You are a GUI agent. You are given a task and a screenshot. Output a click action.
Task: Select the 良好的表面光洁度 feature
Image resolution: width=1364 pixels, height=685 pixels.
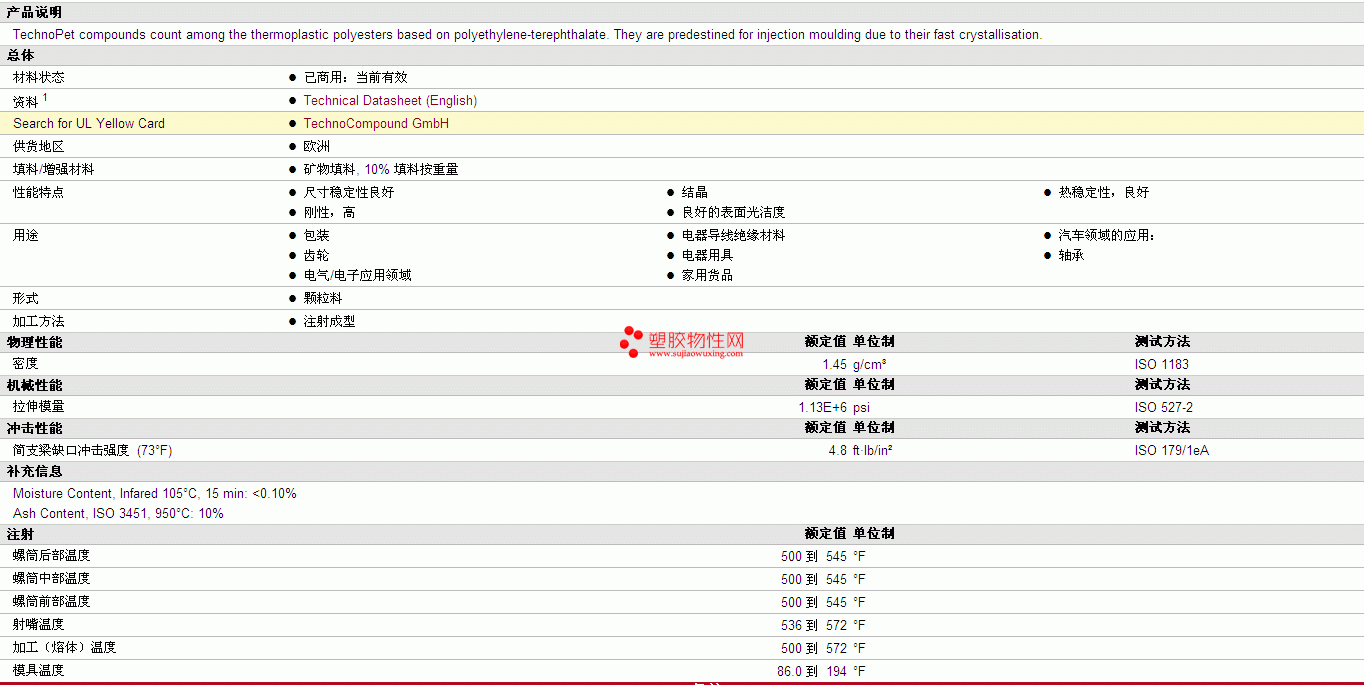click(x=733, y=212)
